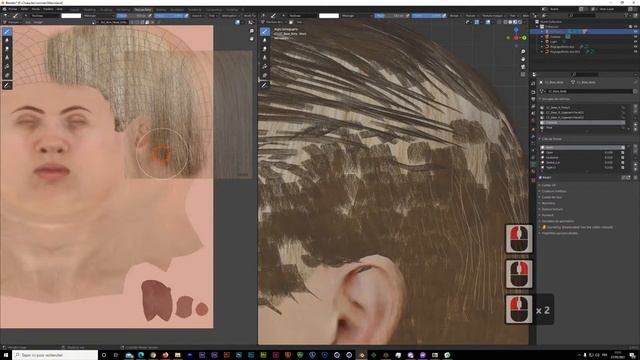
Task: Toggle camera view gizmo in the 3D viewport
Action: 523,67
